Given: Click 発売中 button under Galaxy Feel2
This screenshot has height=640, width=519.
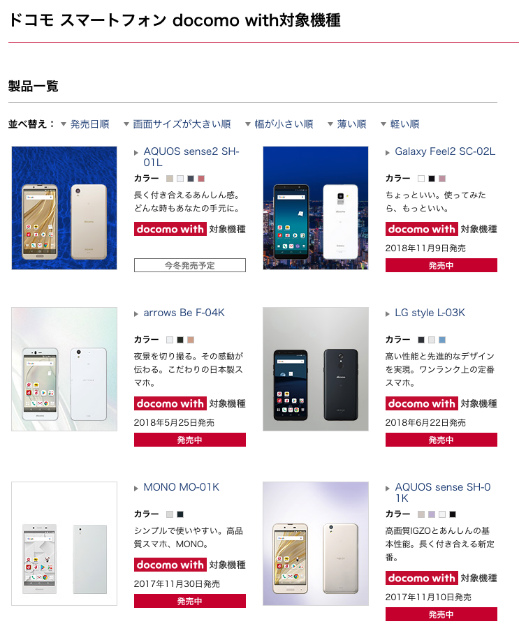Looking at the screenshot, I should (441, 265).
